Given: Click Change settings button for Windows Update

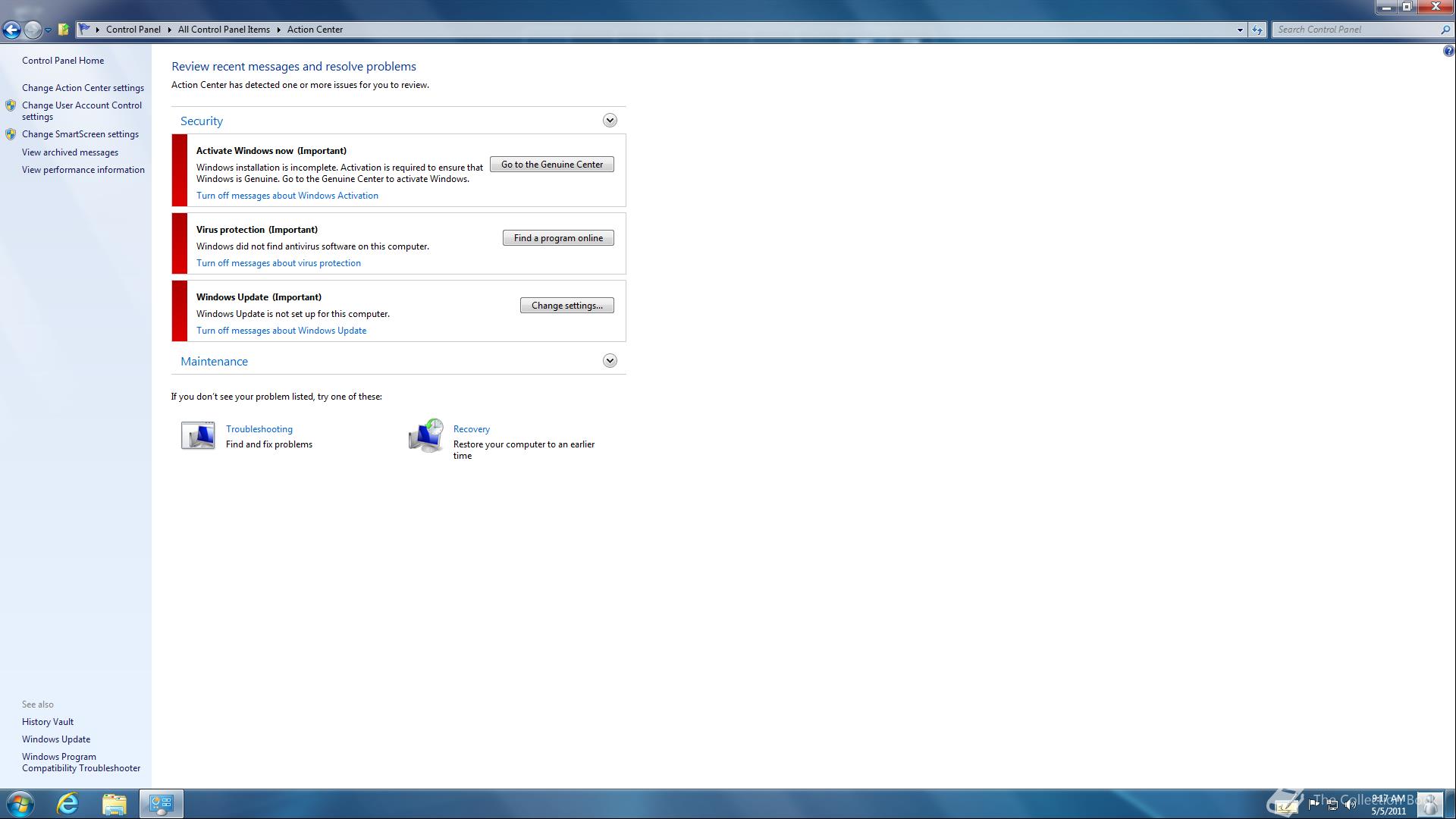Looking at the screenshot, I should tap(567, 306).
